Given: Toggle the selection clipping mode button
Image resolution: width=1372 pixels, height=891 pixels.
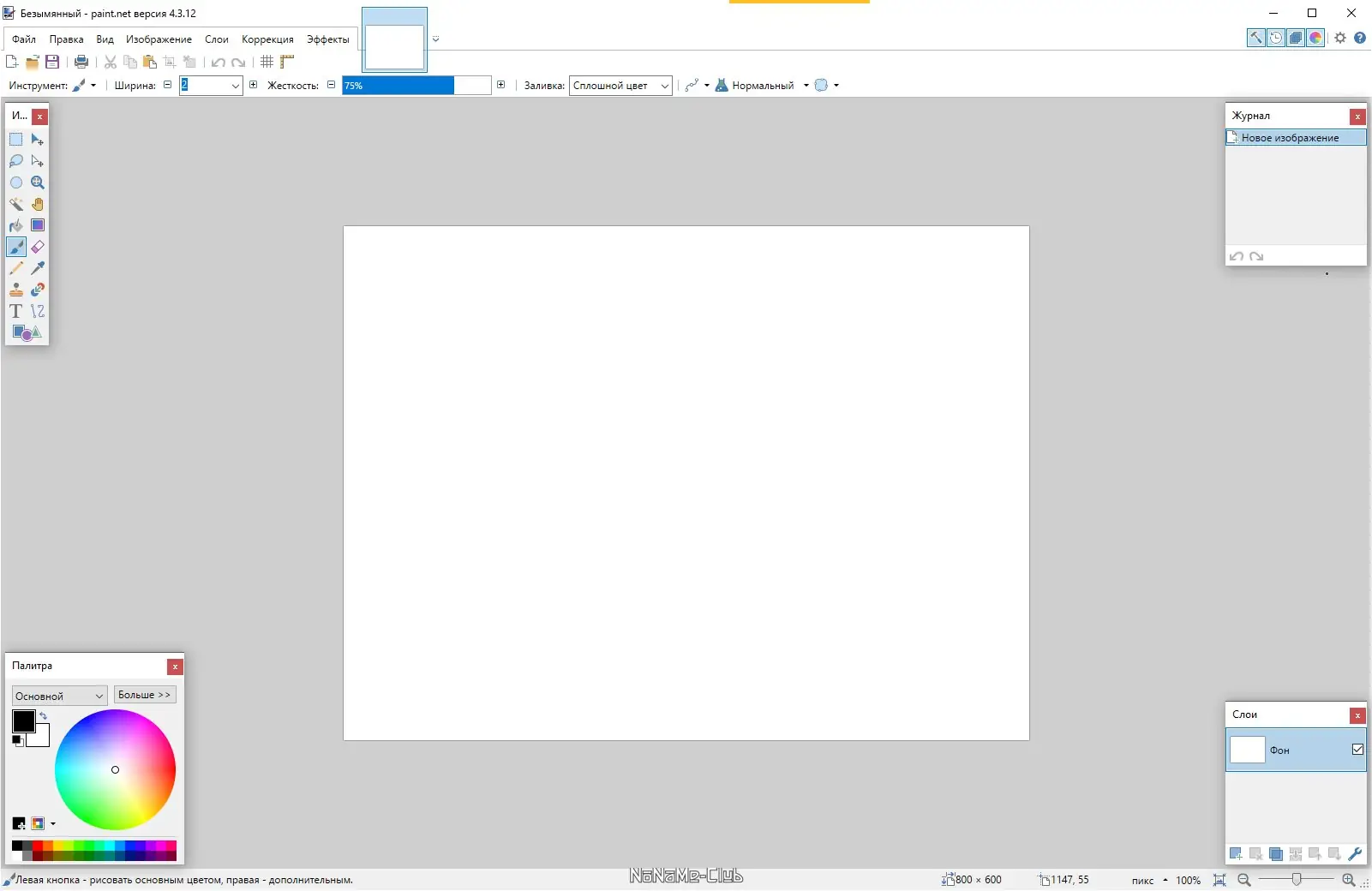Looking at the screenshot, I should tap(821, 85).
